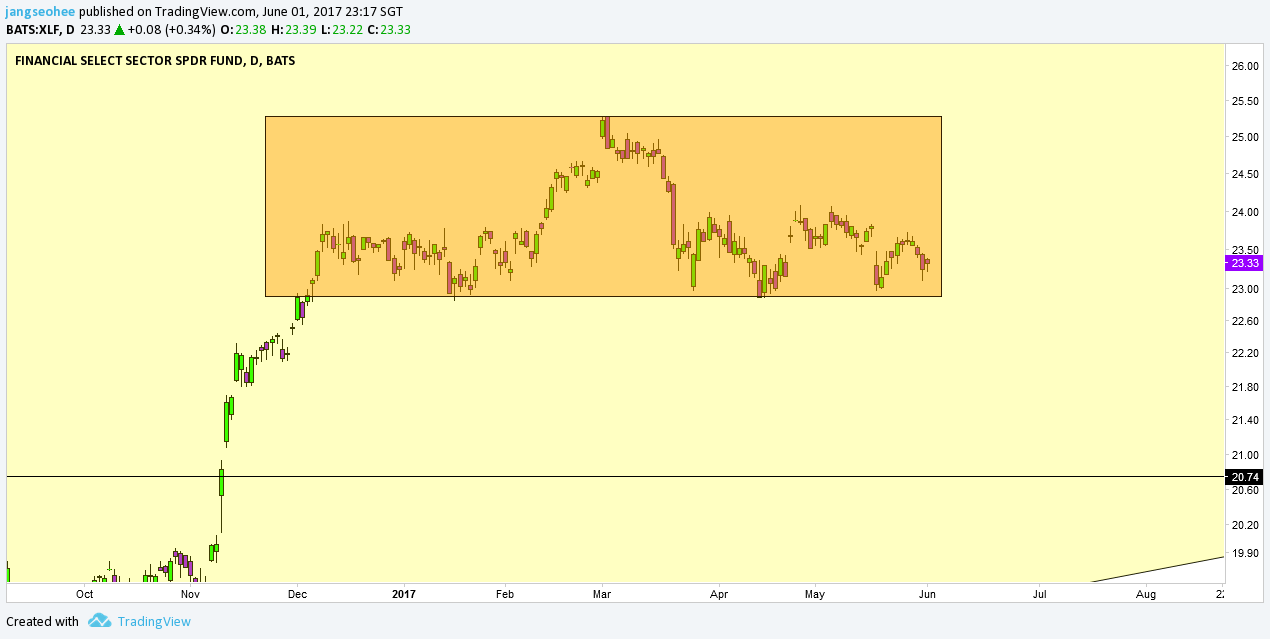The image size is (1270, 639).
Task: Click the May label on the time axis
Action: [814, 594]
